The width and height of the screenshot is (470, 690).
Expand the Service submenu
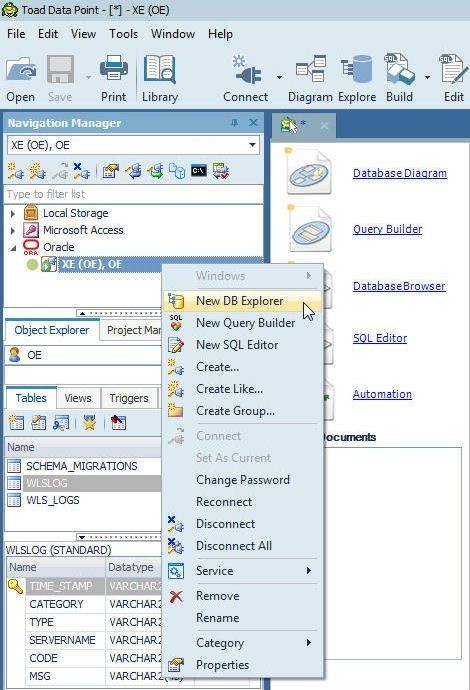[x=242, y=571]
